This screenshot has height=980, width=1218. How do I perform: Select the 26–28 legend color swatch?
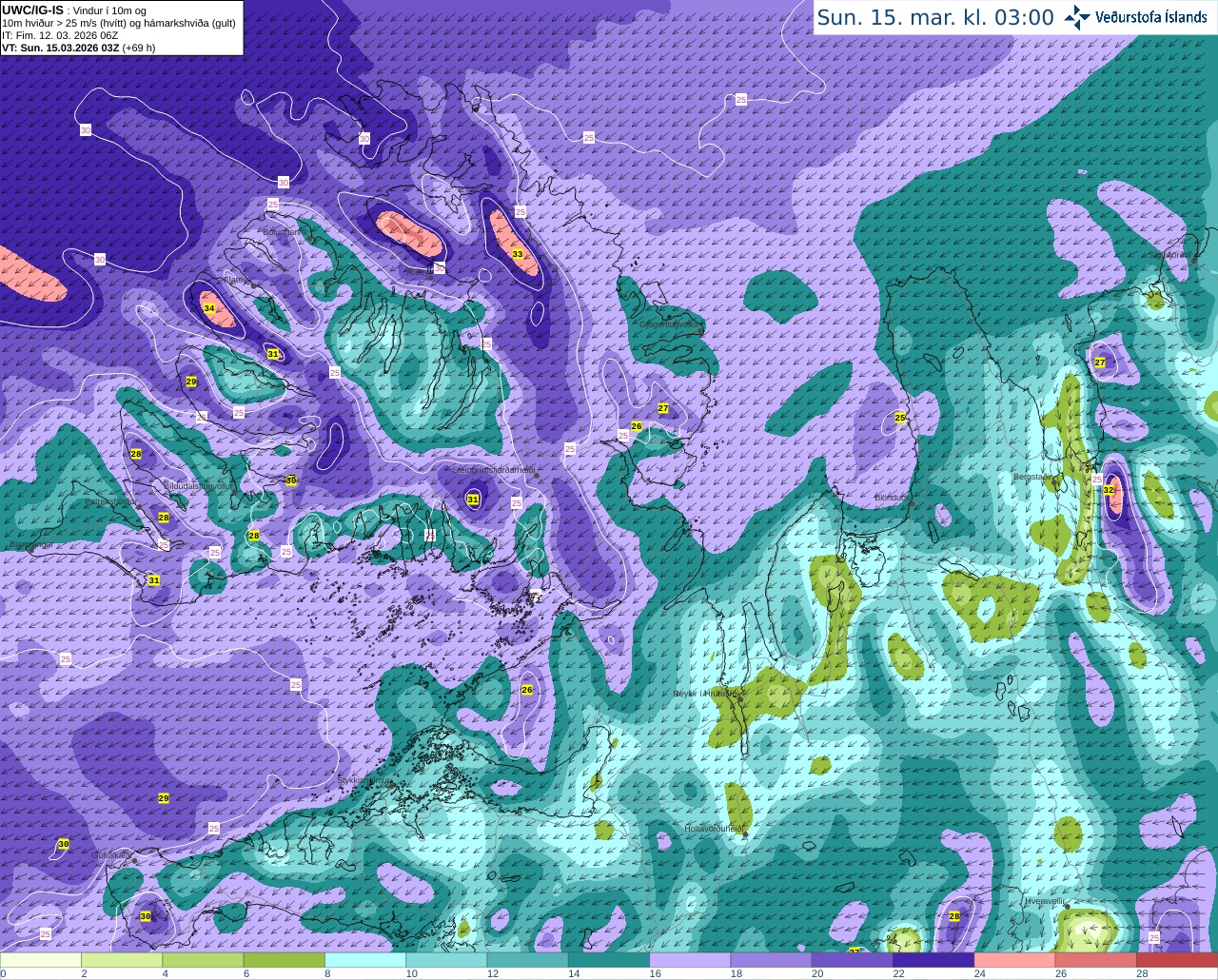coord(1096,960)
